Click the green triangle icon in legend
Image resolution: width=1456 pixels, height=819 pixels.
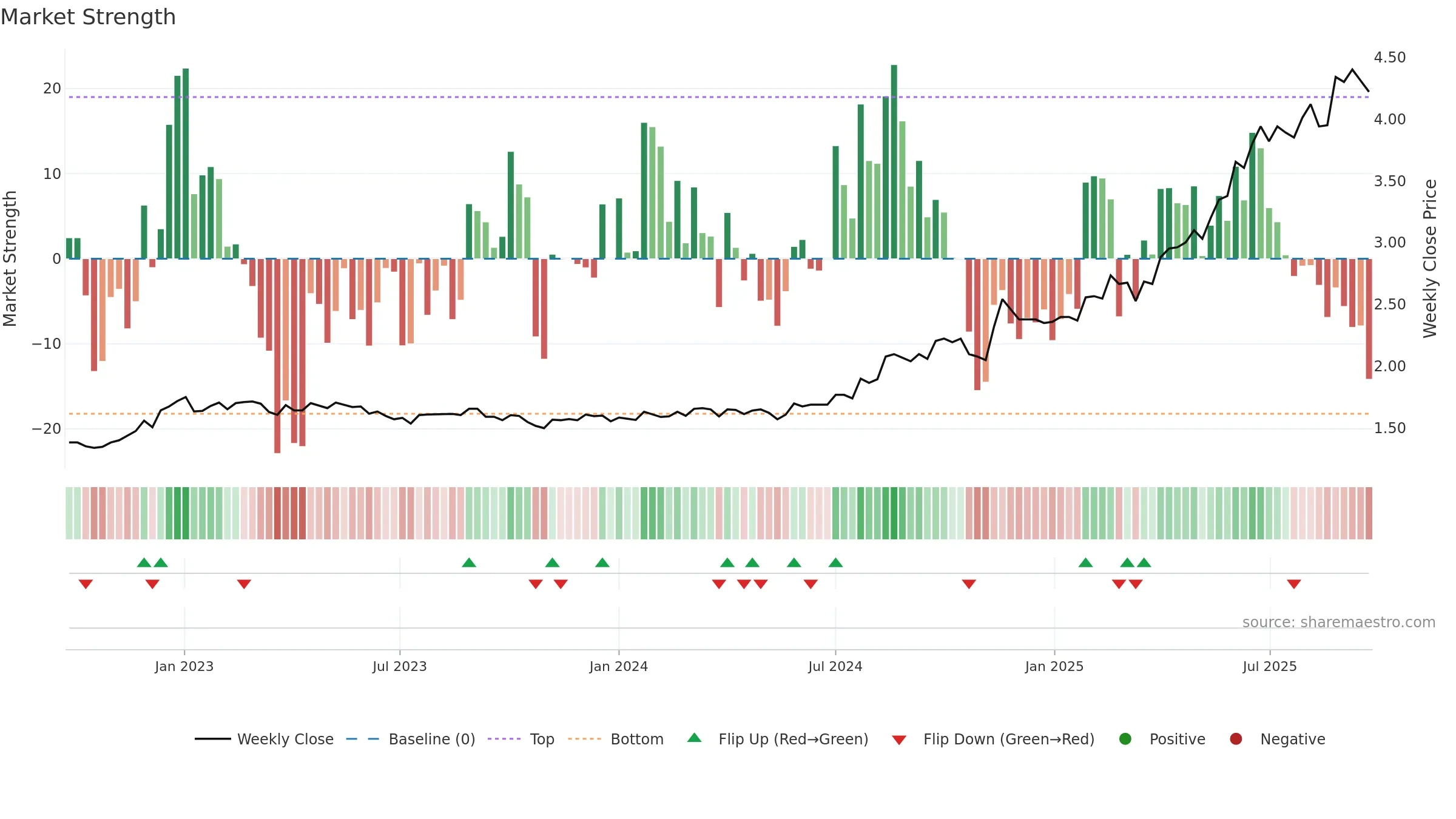(695, 738)
